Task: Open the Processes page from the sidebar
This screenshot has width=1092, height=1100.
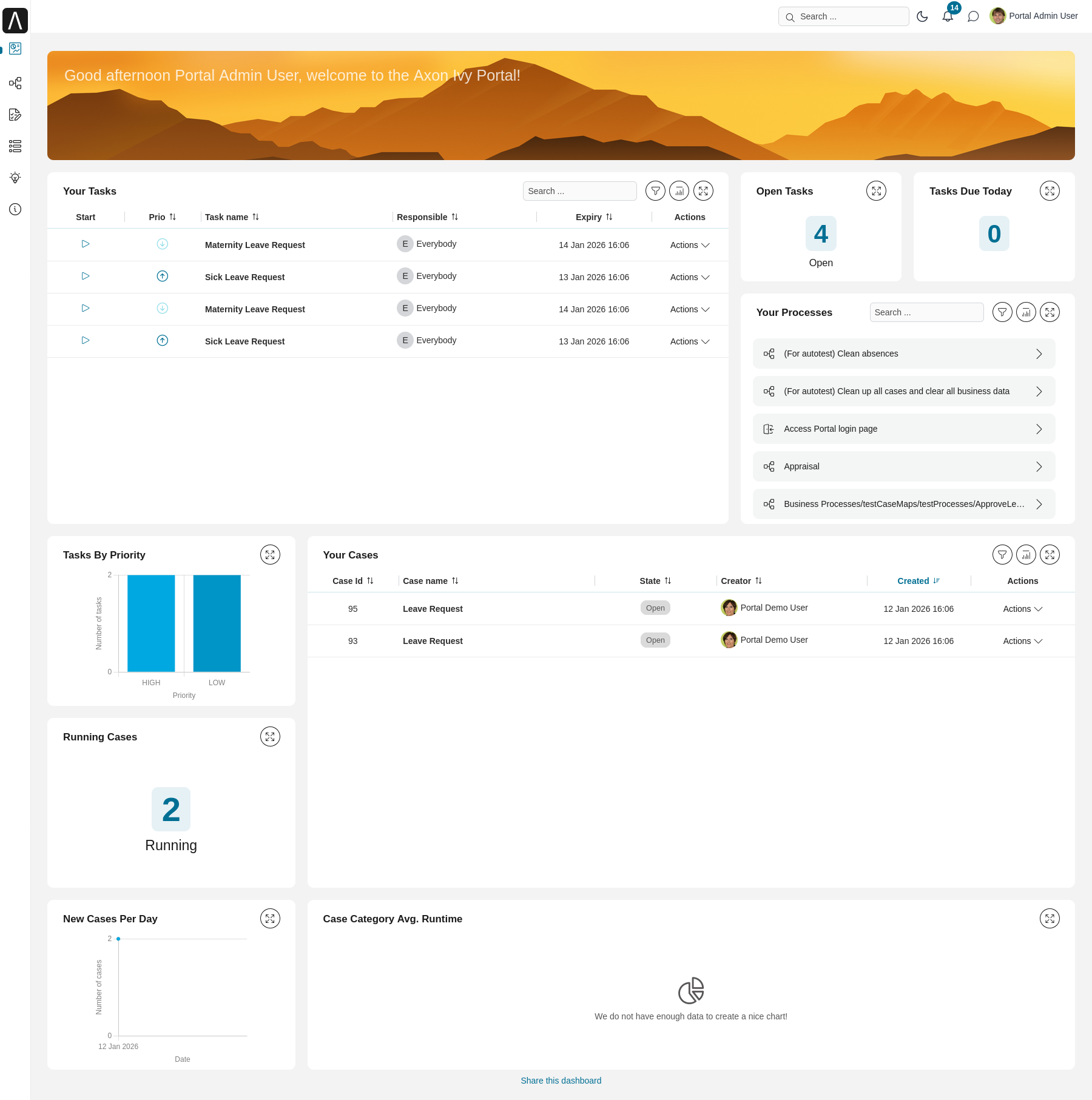Action: click(15, 83)
